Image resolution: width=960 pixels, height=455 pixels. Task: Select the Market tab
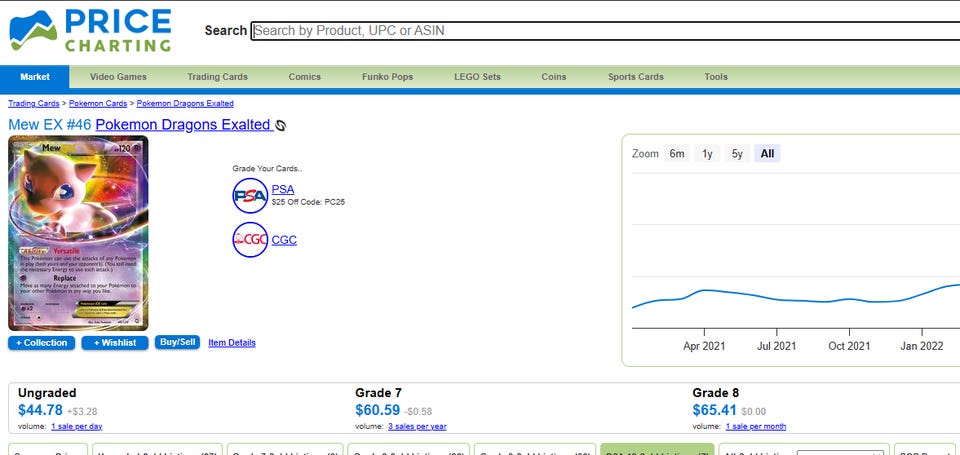35,77
